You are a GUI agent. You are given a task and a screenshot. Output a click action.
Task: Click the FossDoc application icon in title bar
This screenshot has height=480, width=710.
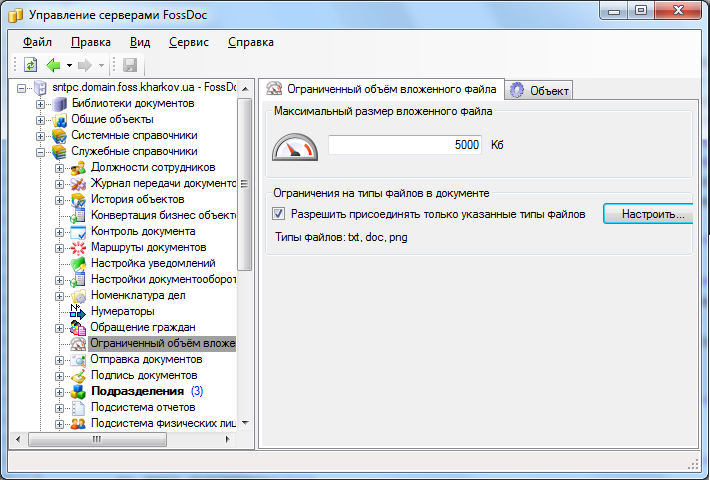[x=15, y=15]
